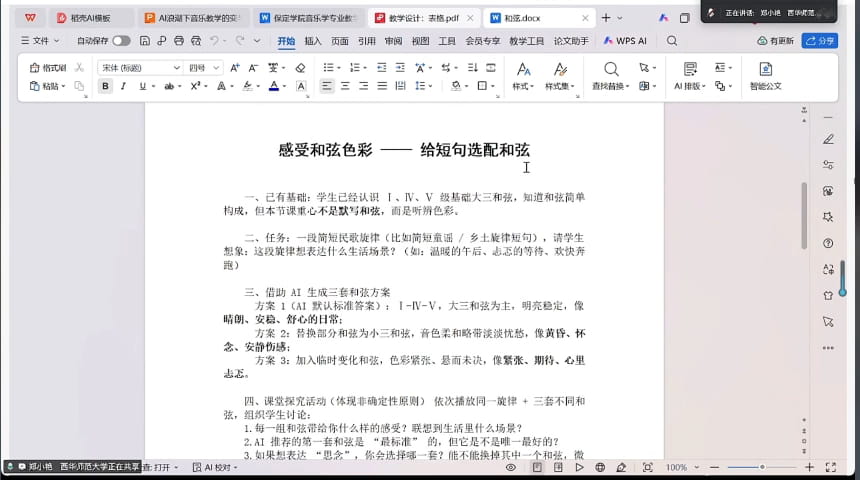The image size is (860, 480).
Task: Click the Format Painter 格式刷 button
Action: click(x=48, y=67)
